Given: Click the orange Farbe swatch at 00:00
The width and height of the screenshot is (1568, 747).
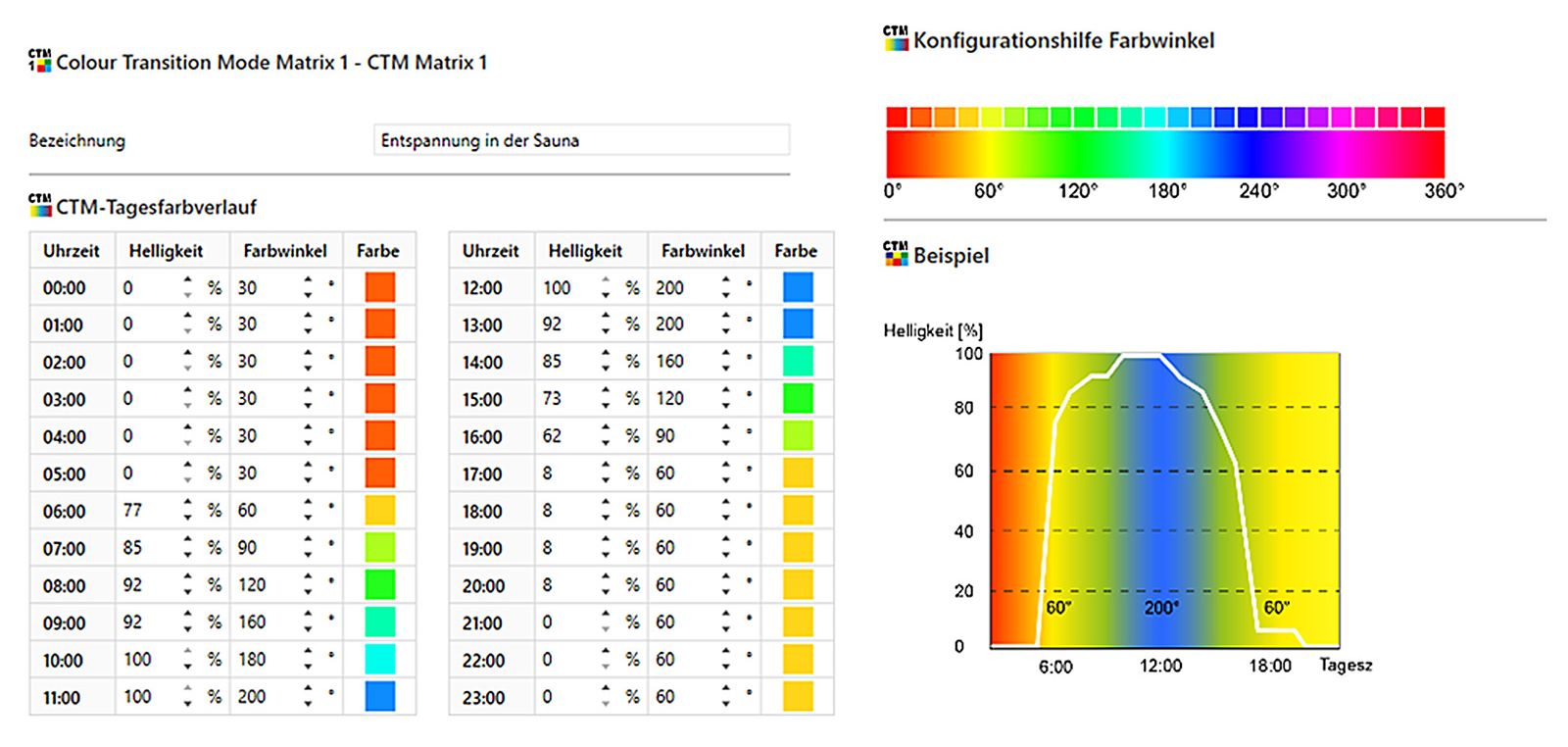Looking at the screenshot, I should [x=379, y=287].
